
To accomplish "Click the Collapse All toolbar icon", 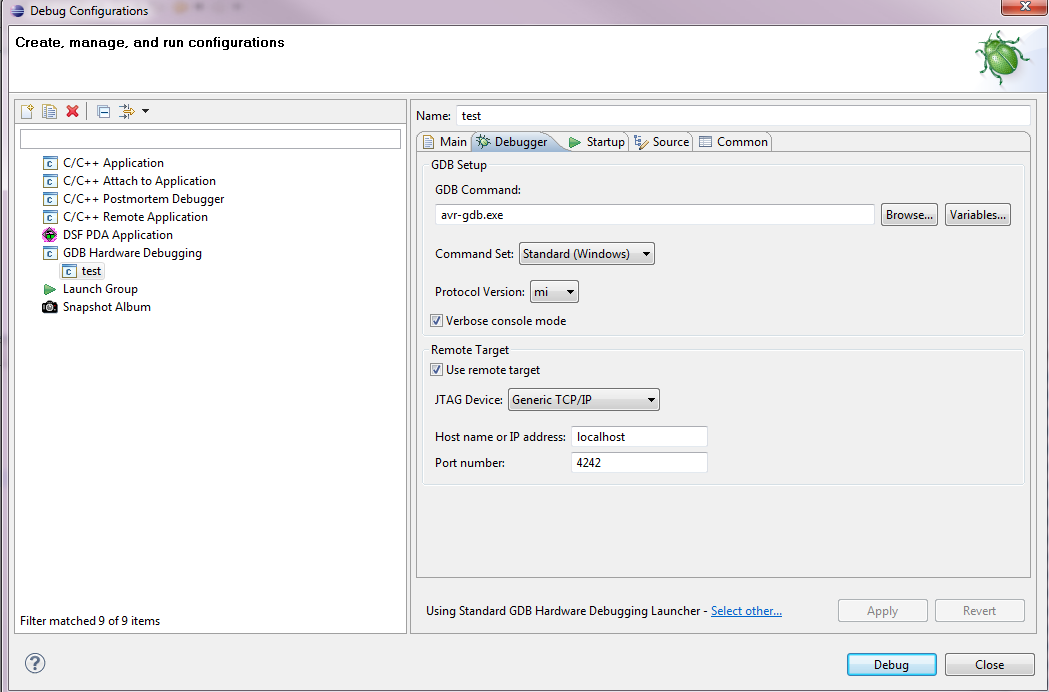I will 103,111.
